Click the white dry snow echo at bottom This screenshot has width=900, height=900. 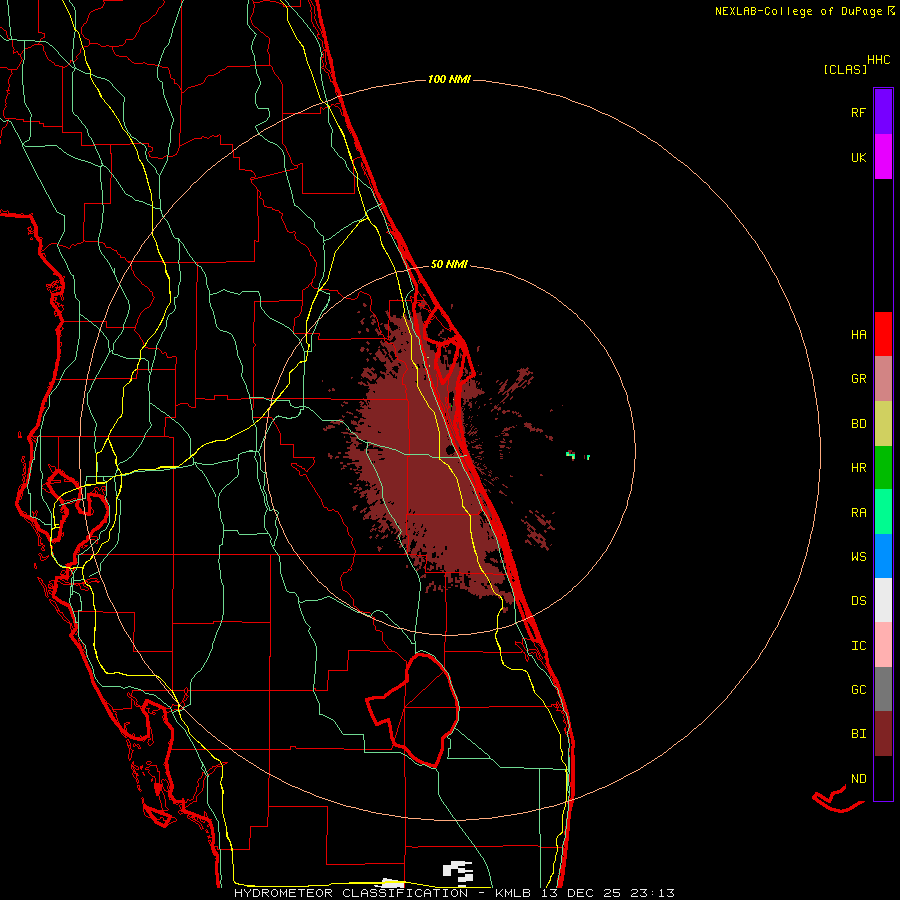pos(458,871)
